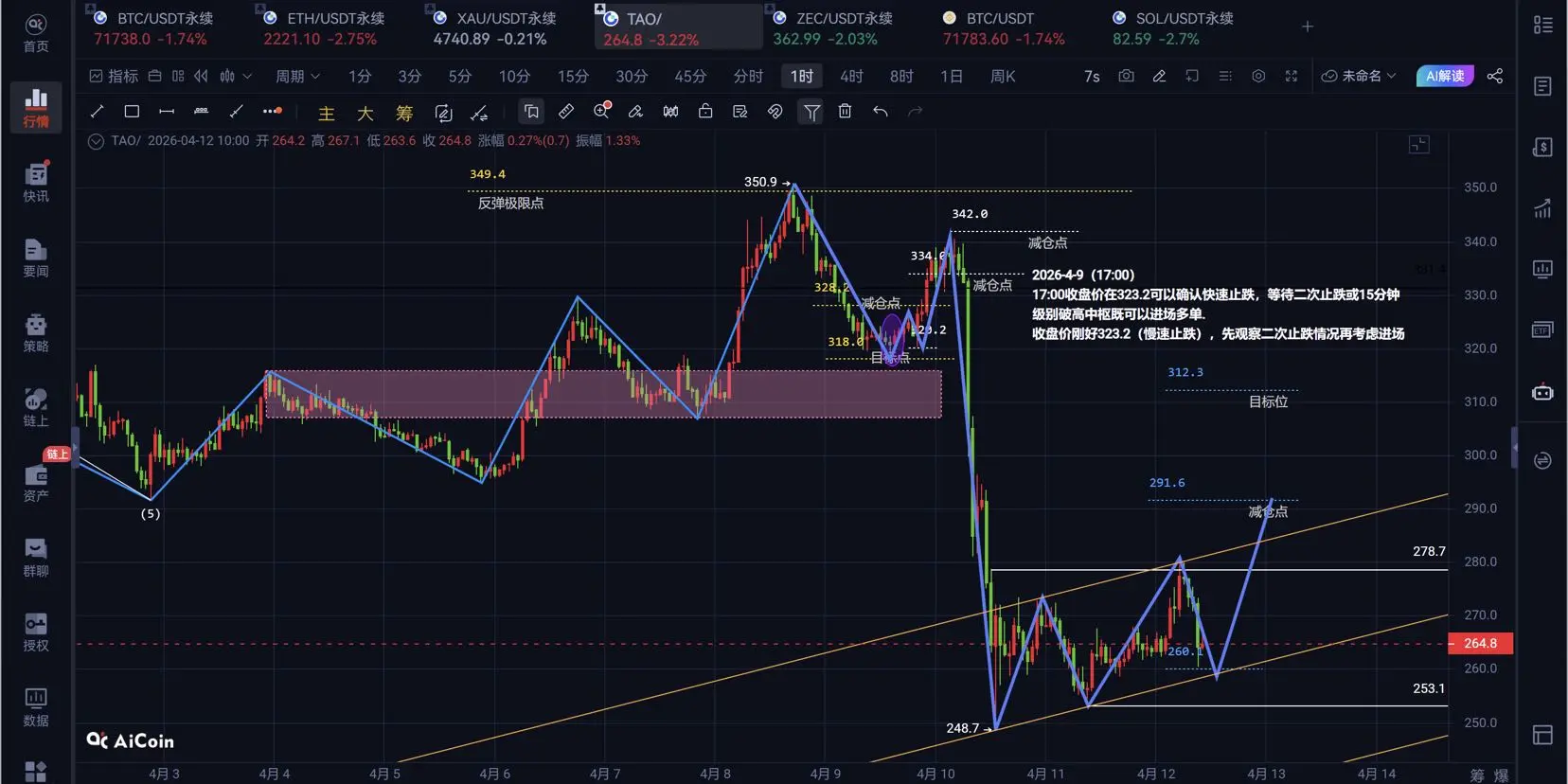Select the BTC/USDT spot tab
Viewport: 1568px width, 784px height.
pyautogui.click(x=1004, y=27)
